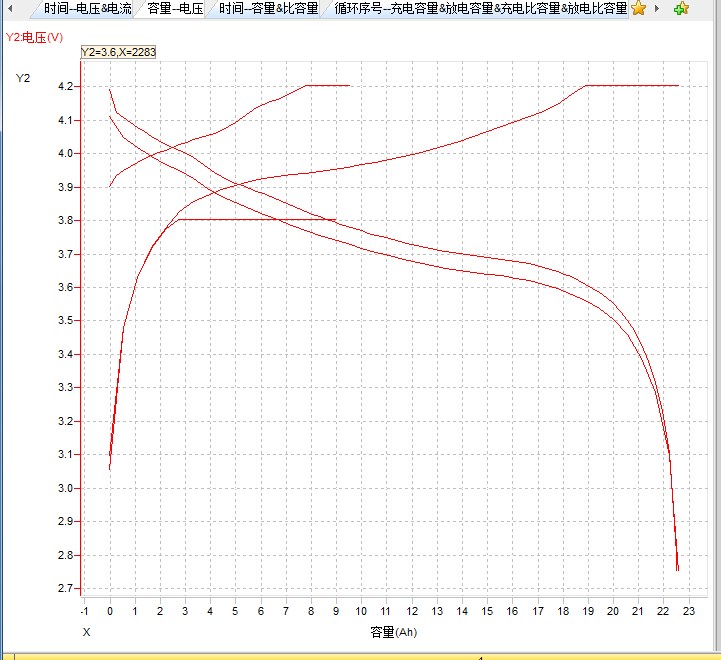Click the 3.8 V flat plateau line segment
Viewport: 721px width, 660px height.
click(x=260, y=219)
